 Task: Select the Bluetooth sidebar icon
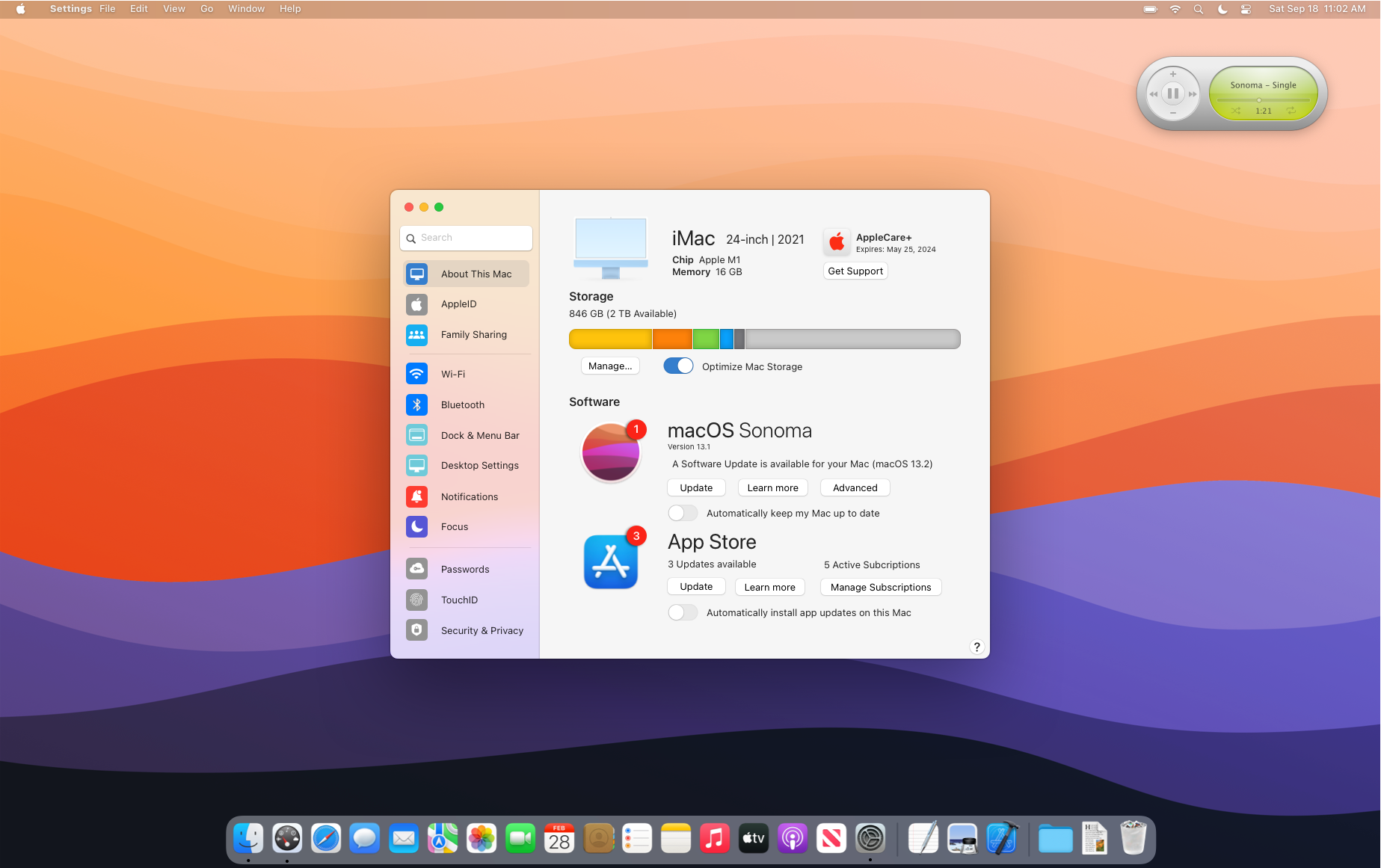click(x=416, y=404)
